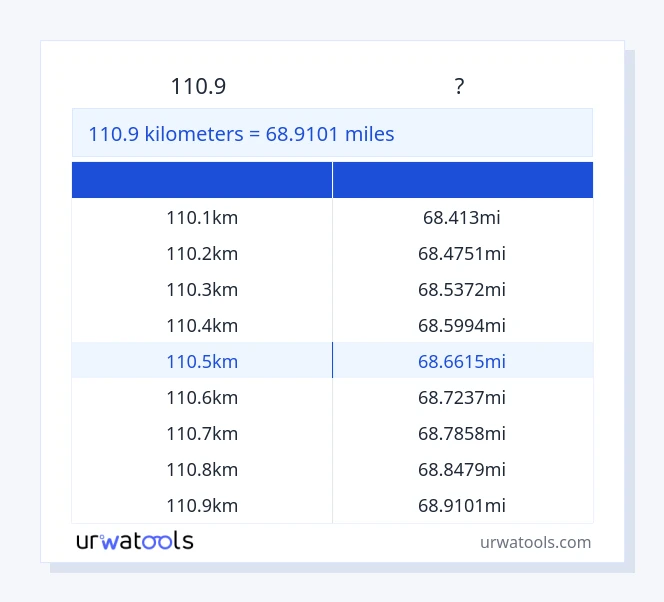Click the 68.413mi table cell
The image size is (664, 602).
tap(462, 217)
